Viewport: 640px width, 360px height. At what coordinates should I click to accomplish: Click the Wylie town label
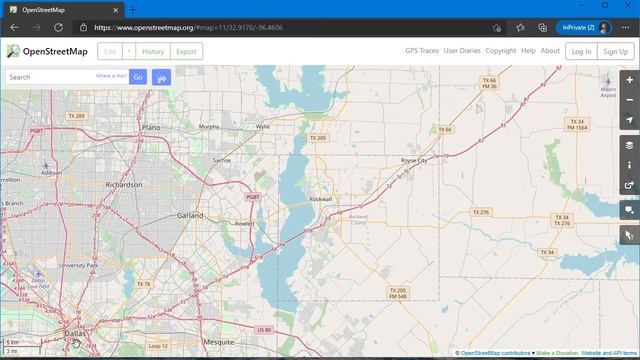263,127
